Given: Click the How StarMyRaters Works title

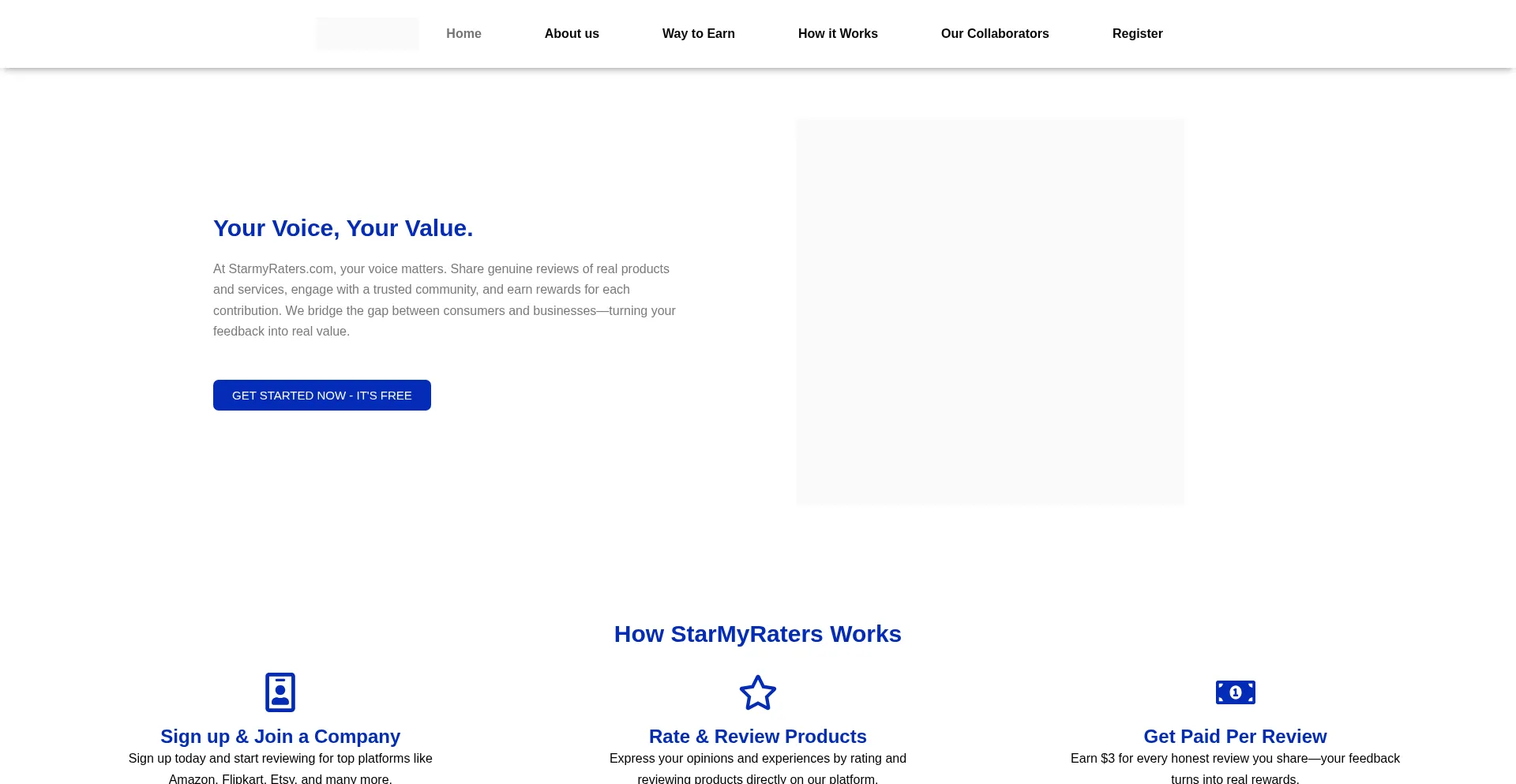Looking at the screenshot, I should click(x=757, y=634).
